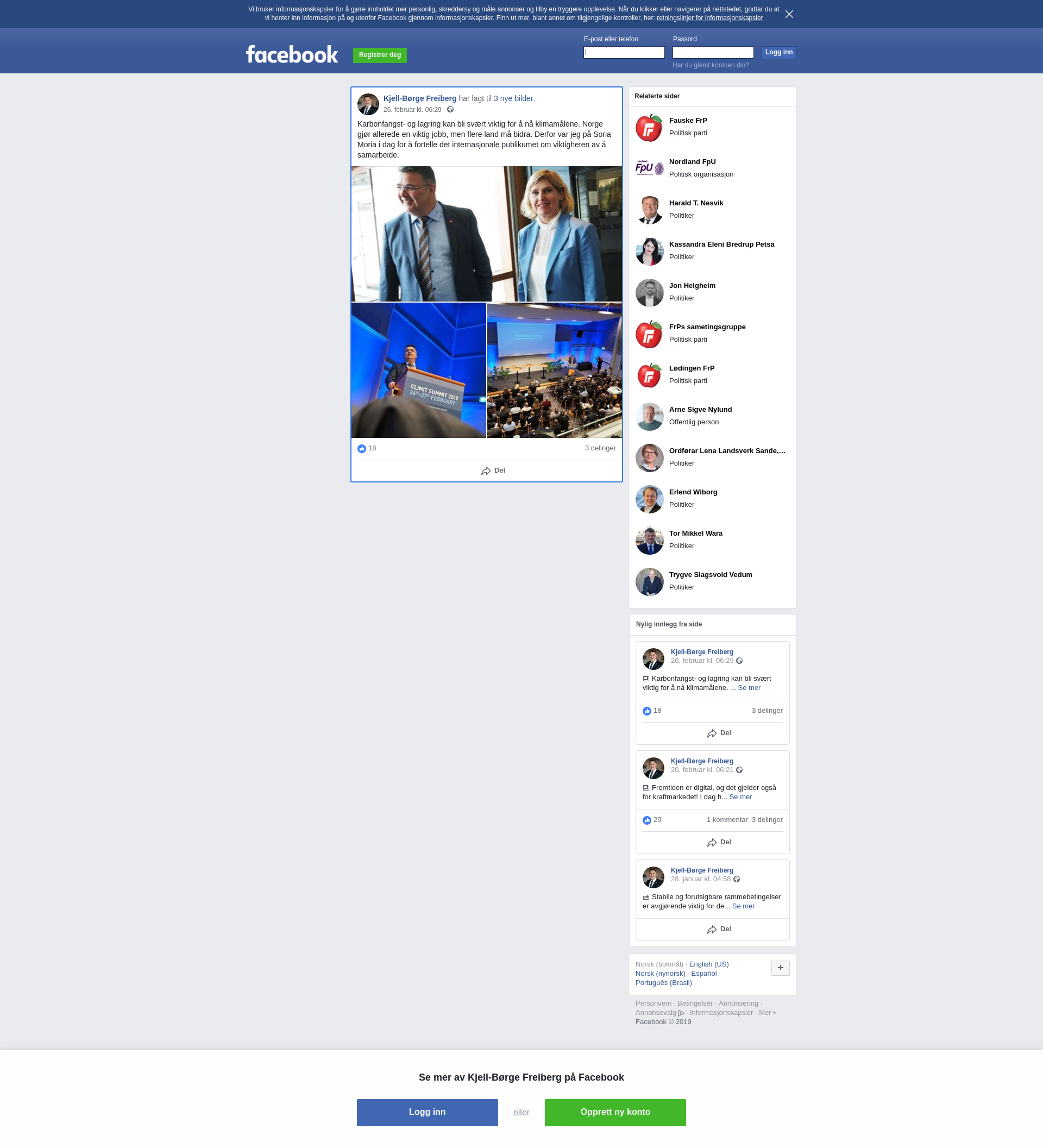Click avatar on the 28. januar recent post
1043x1148 pixels.
click(653, 877)
